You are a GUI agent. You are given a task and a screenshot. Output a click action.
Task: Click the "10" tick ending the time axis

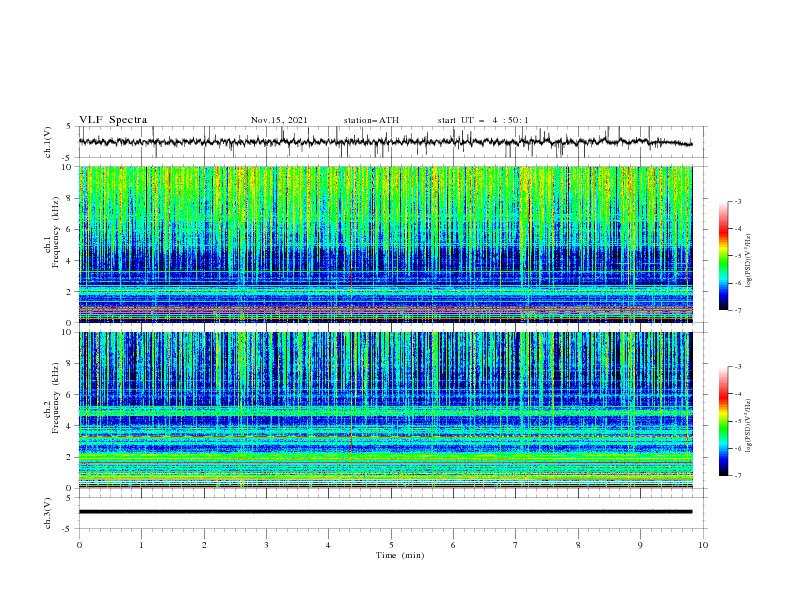click(703, 545)
